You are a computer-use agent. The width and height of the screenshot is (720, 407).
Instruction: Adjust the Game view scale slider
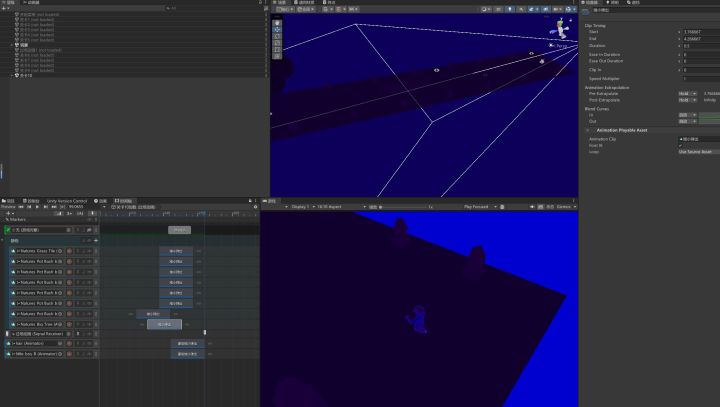tap(404, 207)
